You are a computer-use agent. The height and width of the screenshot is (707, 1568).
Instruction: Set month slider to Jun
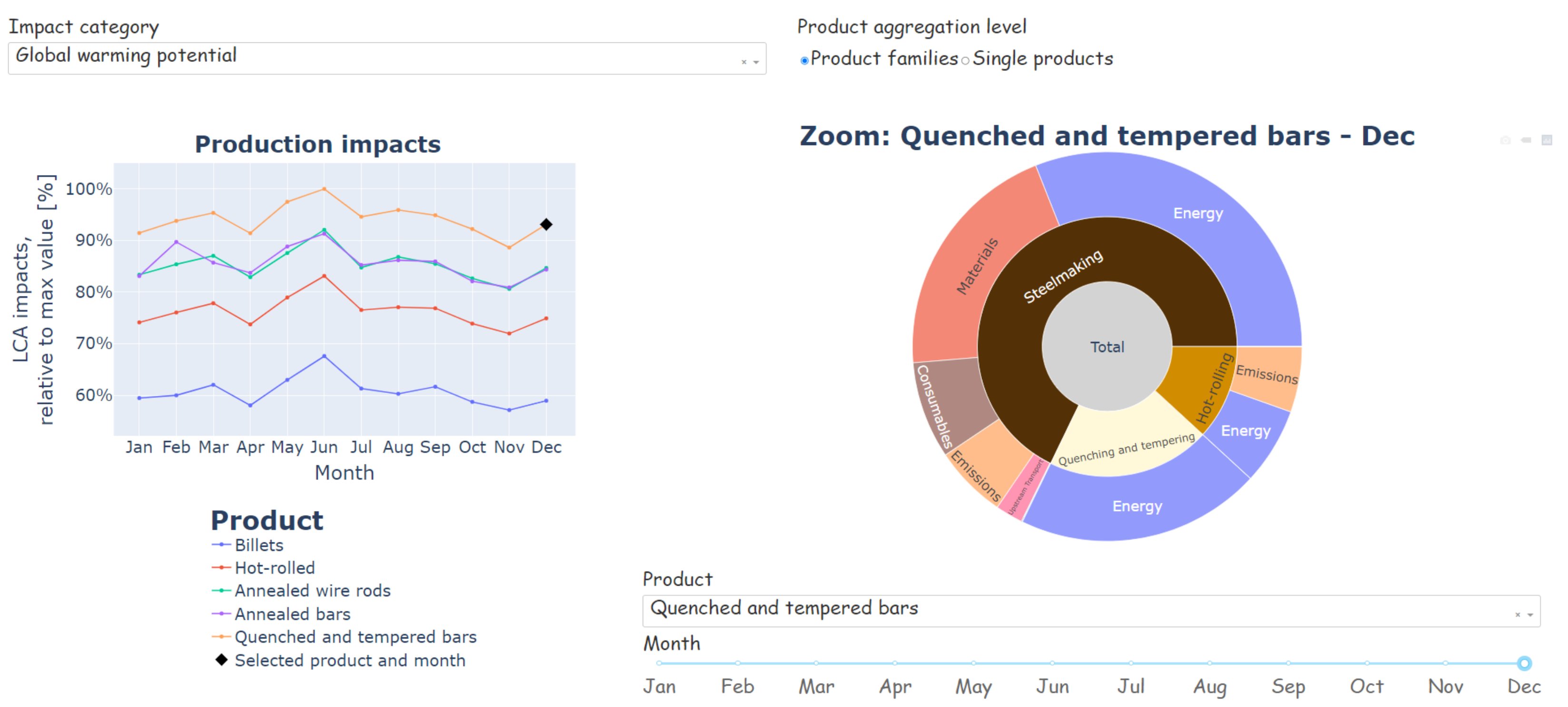(x=1052, y=663)
